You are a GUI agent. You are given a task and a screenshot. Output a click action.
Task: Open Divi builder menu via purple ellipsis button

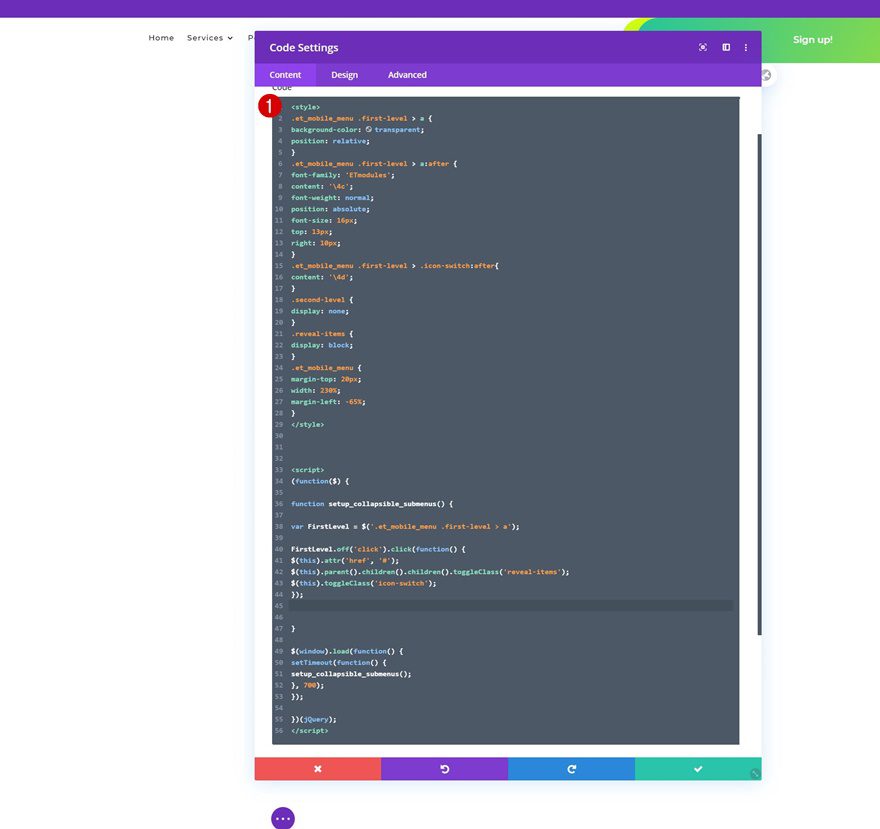tap(282, 817)
